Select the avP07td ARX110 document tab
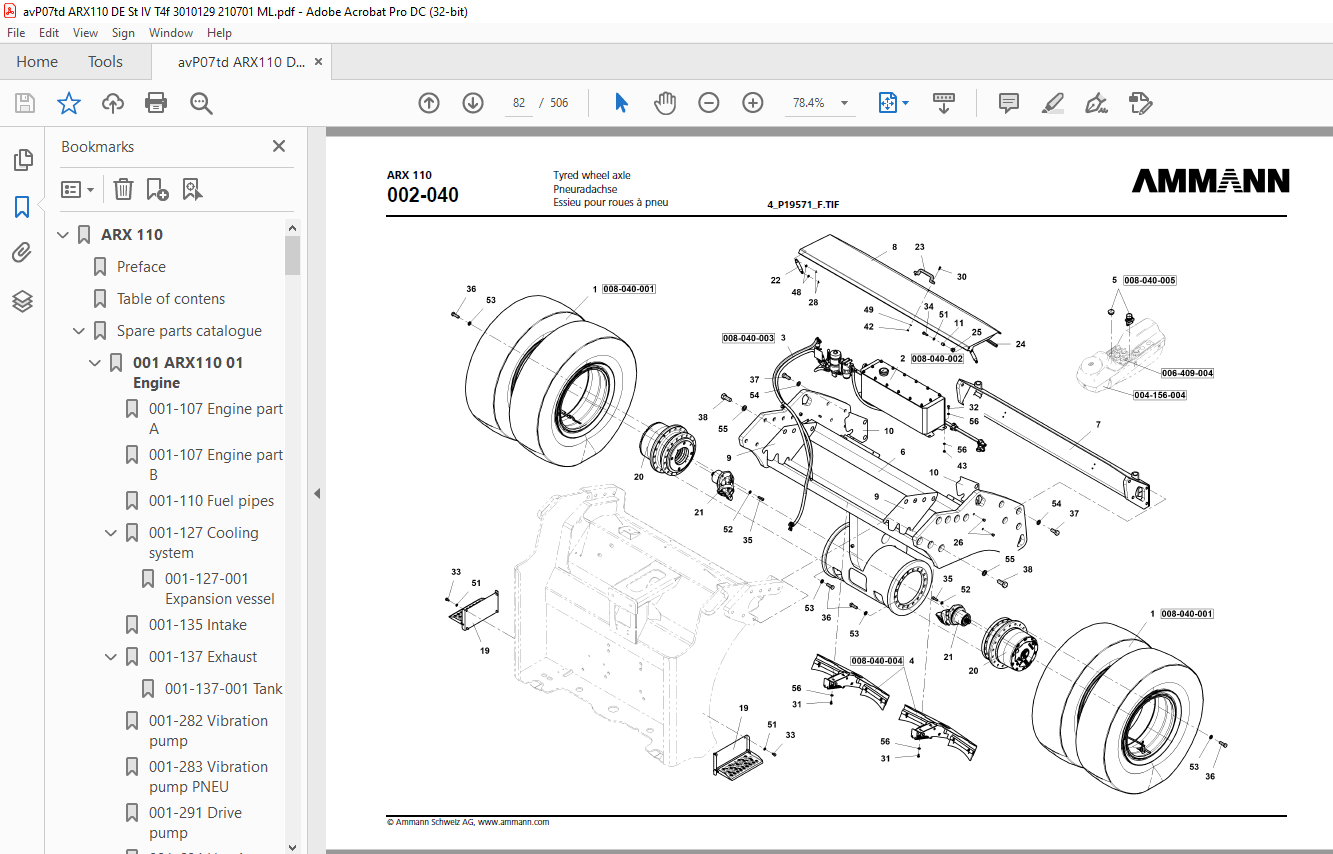1333x854 pixels. [x=241, y=62]
